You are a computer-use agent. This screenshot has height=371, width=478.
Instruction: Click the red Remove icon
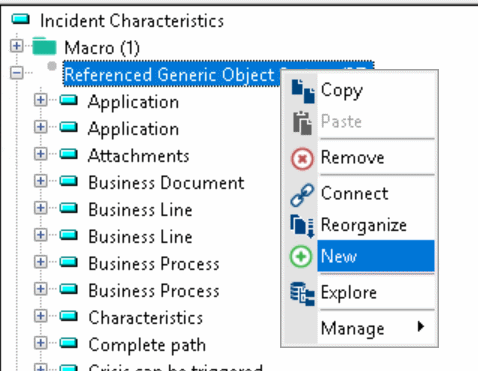(x=302, y=159)
